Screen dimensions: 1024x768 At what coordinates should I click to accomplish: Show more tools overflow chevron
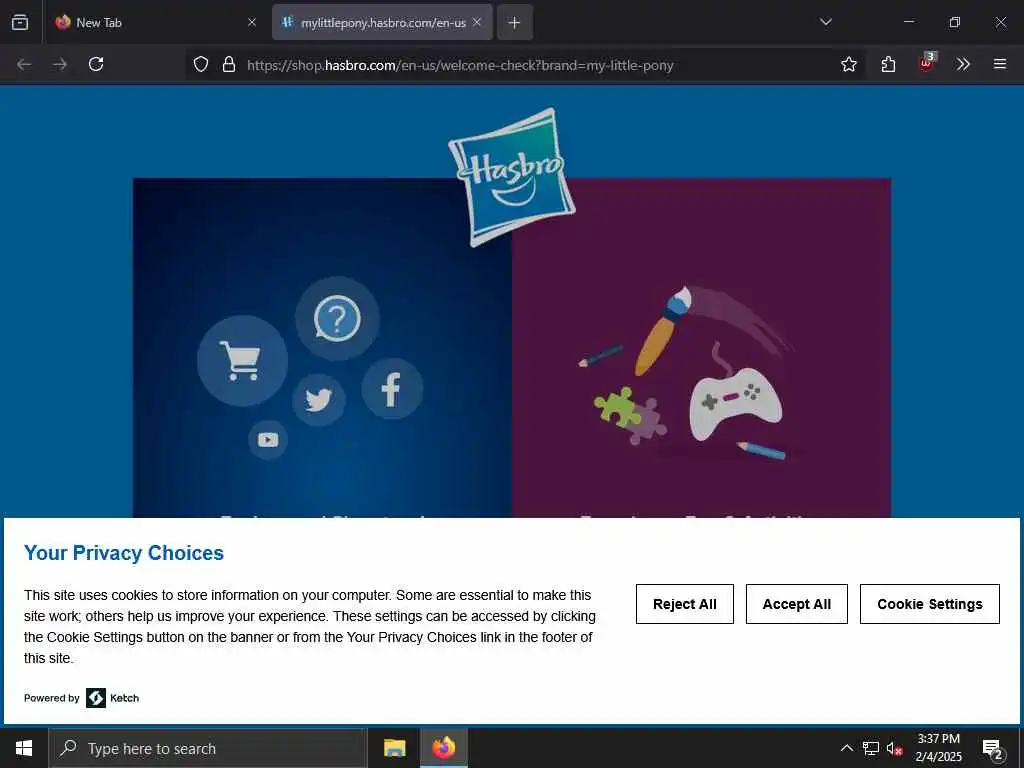click(x=963, y=64)
